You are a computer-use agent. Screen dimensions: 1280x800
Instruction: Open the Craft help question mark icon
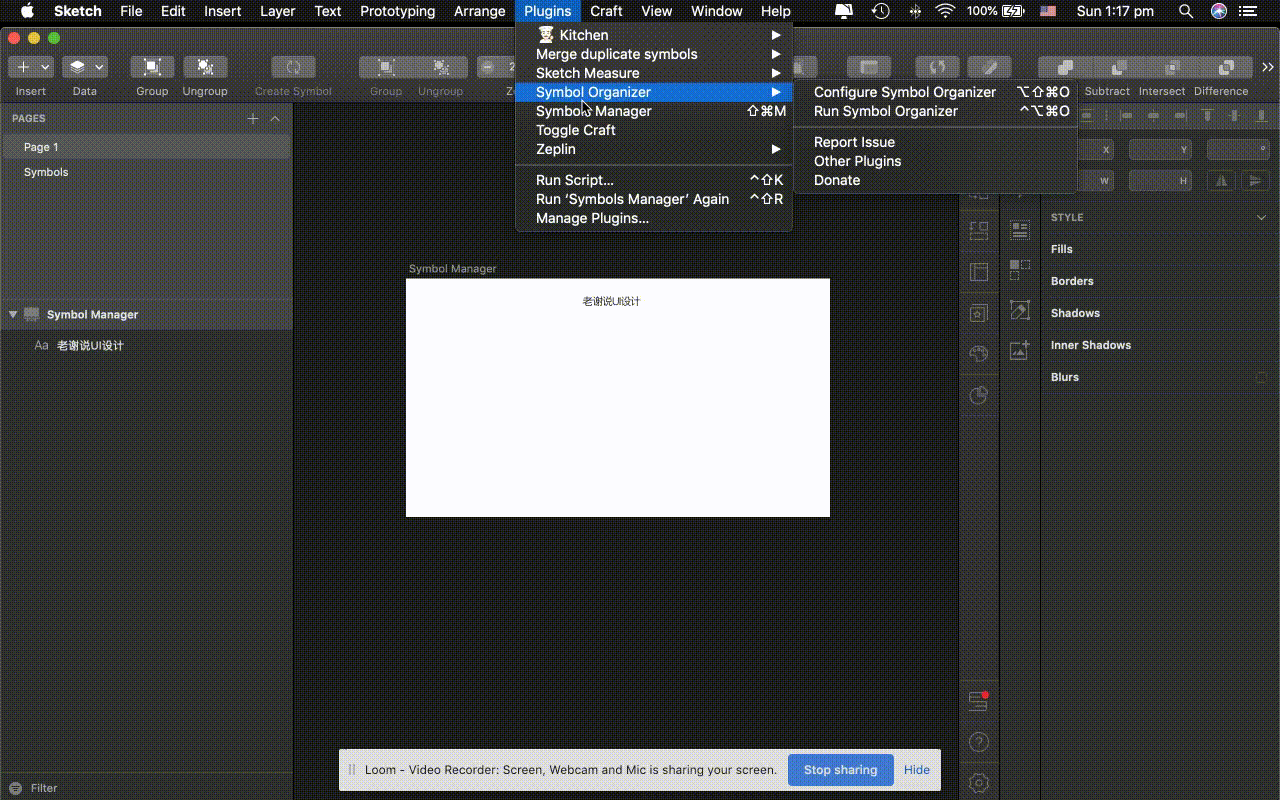coord(979,742)
